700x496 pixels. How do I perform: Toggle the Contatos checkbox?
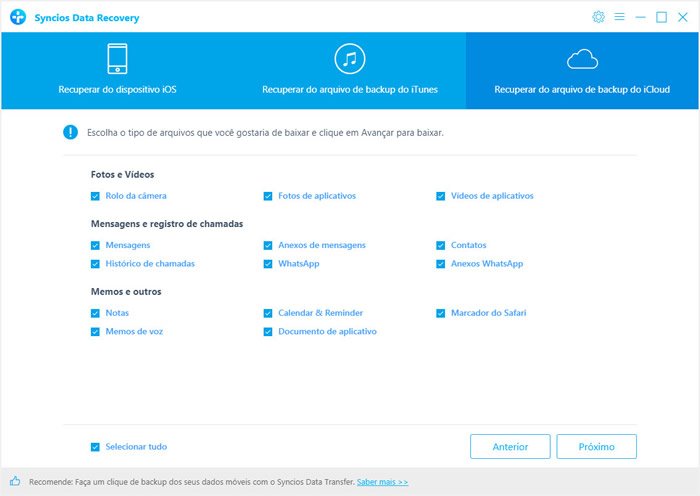(x=441, y=245)
